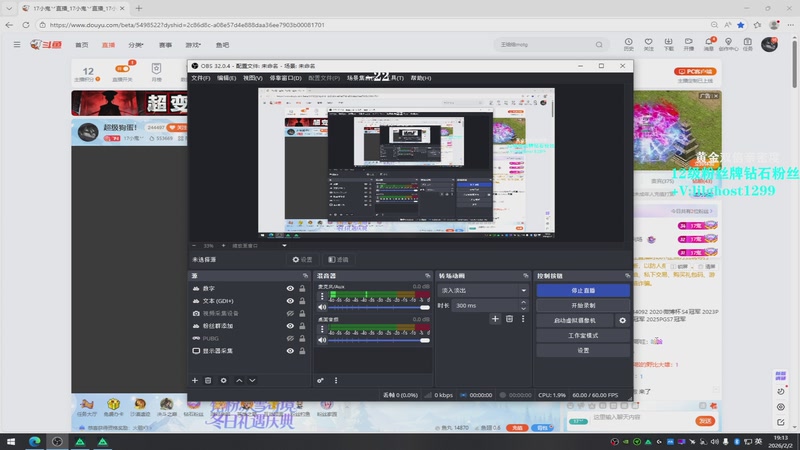Hide the 数字 source eye toggle
The width and height of the screenshot is (800, 450).
(x=290, y=288)
